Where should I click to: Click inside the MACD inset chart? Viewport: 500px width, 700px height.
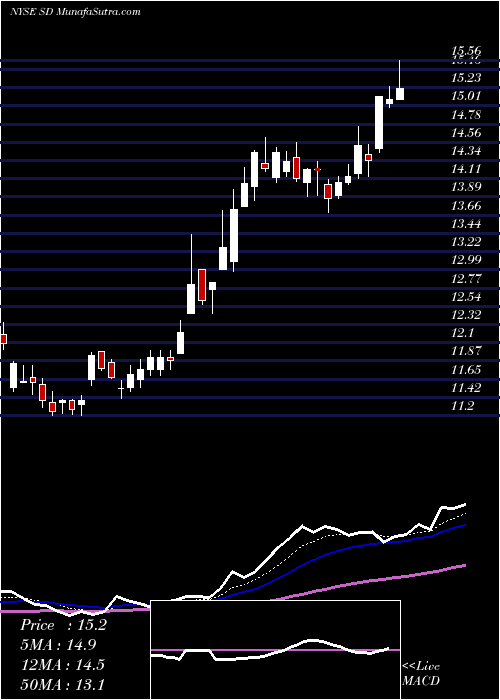click(275, 650)
